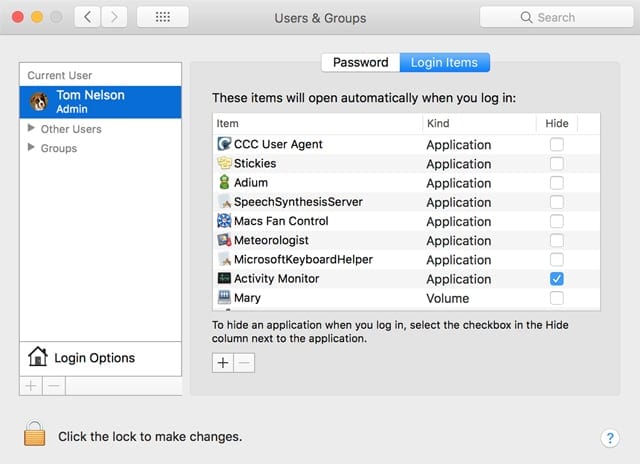Select the Stickies app icon
This screenshot has width=640, height=464.
(225, 163)
